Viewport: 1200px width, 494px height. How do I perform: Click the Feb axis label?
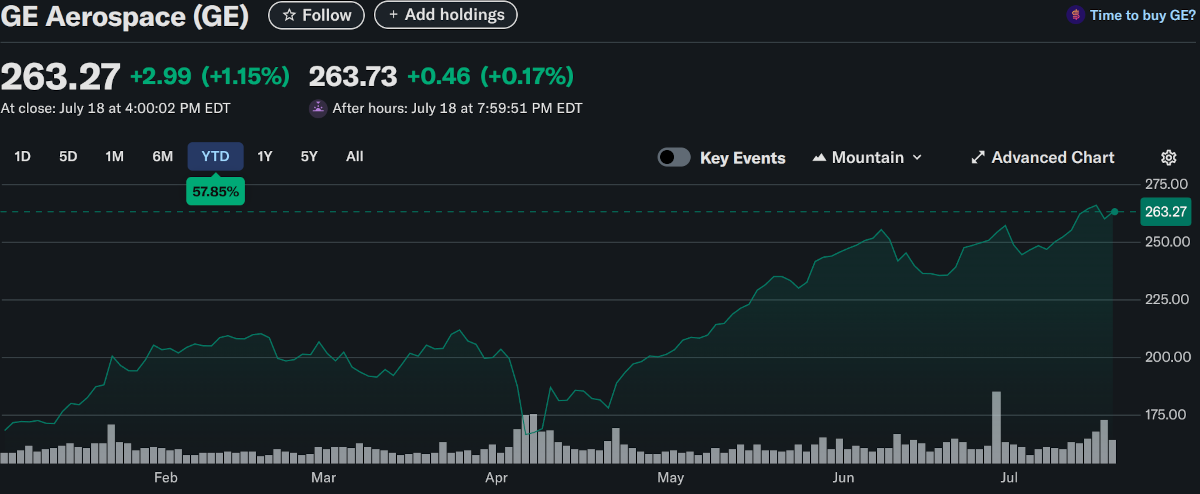click(166, 479)
